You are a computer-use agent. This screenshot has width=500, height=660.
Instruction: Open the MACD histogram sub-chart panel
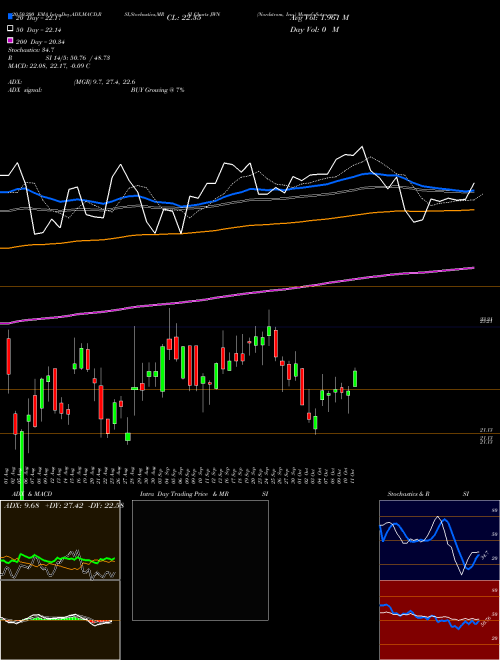(60, 620)
